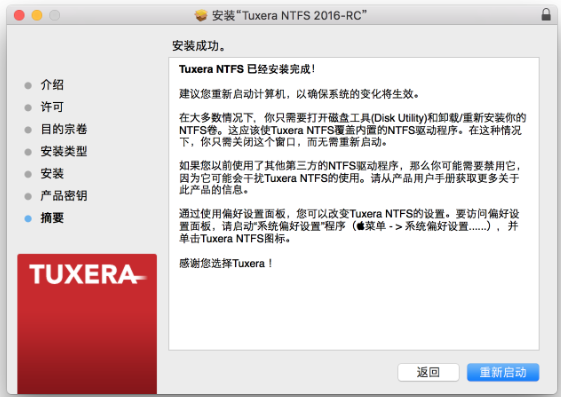This screenshot has height=397, width=561.
Task: Select the 许可 step in sidebar
Action: pos(52,107)
